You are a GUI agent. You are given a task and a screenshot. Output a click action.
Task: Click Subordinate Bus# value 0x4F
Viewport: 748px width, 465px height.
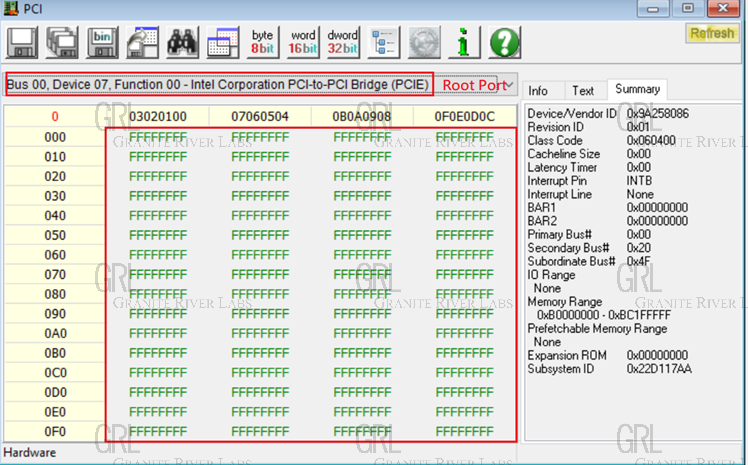pyautogui.click(x=638, y=261)
